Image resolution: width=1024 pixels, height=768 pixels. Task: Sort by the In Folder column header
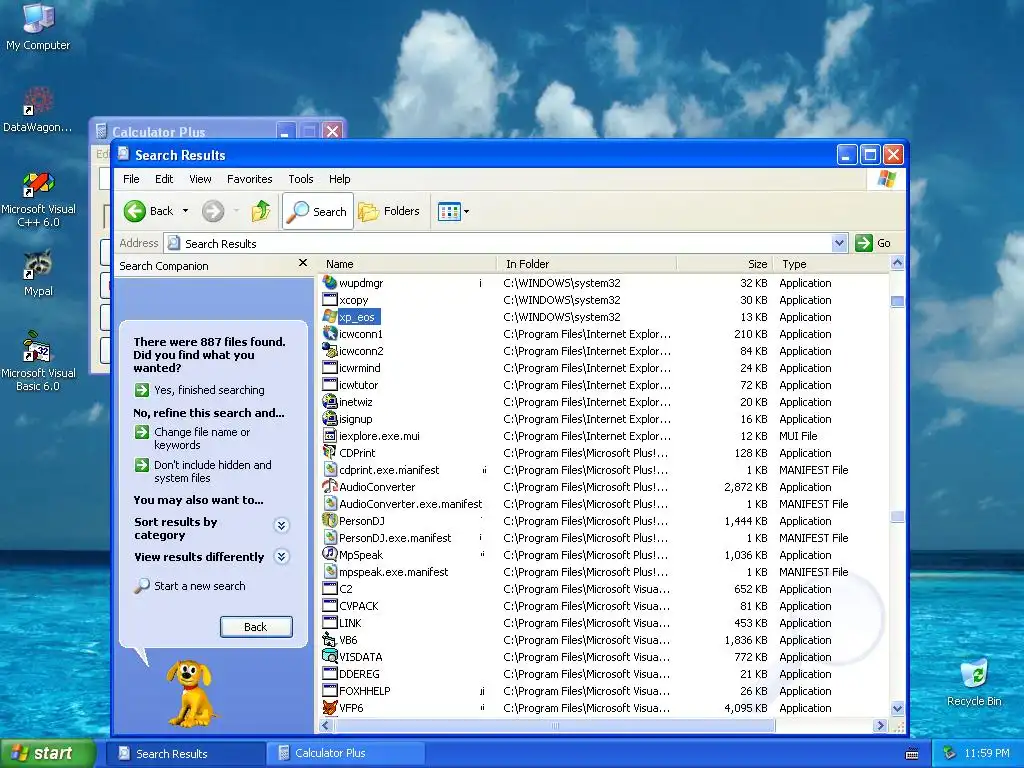tap(586, 264)
